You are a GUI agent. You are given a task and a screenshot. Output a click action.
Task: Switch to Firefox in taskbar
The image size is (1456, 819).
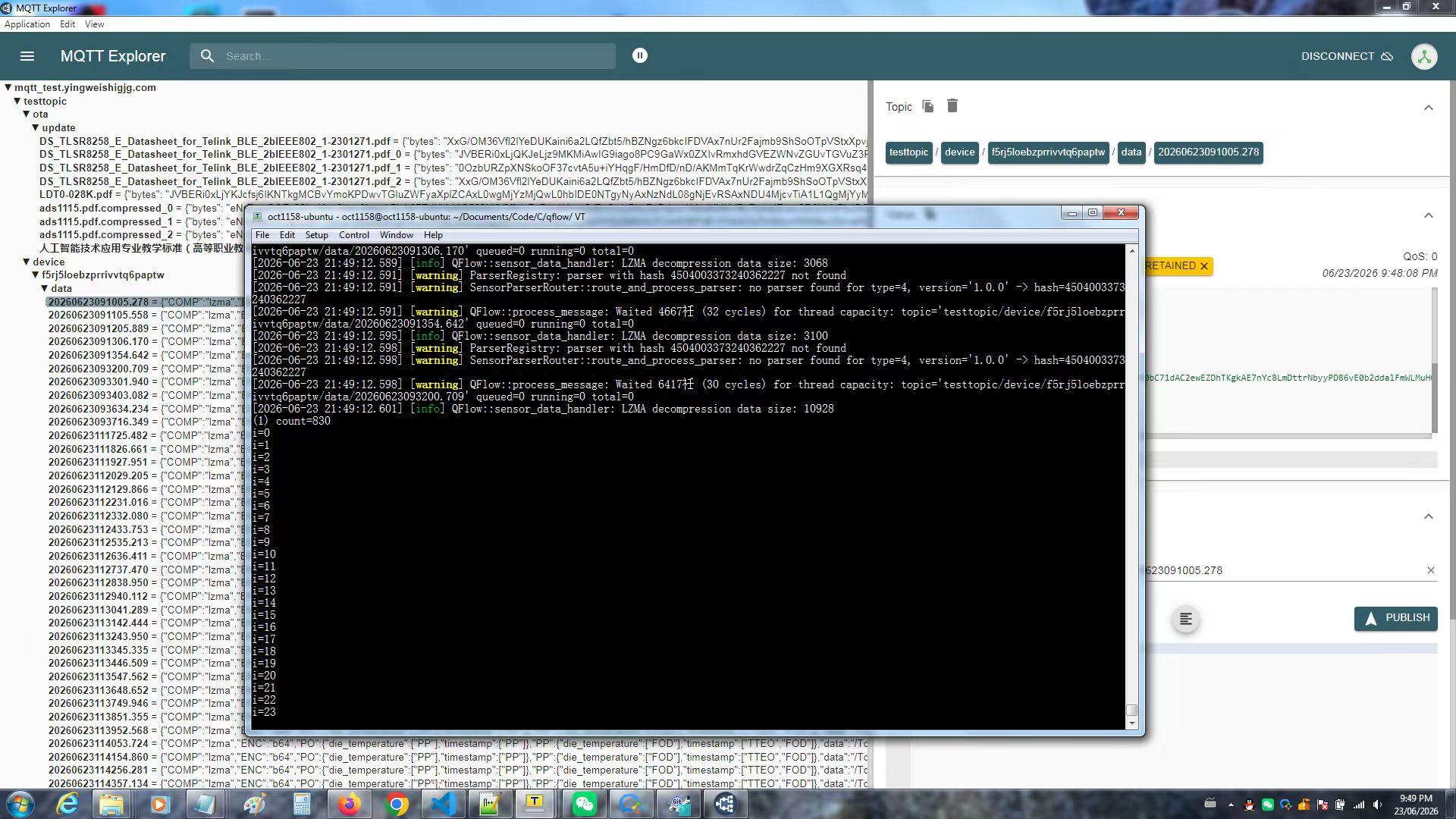[349, 804]
